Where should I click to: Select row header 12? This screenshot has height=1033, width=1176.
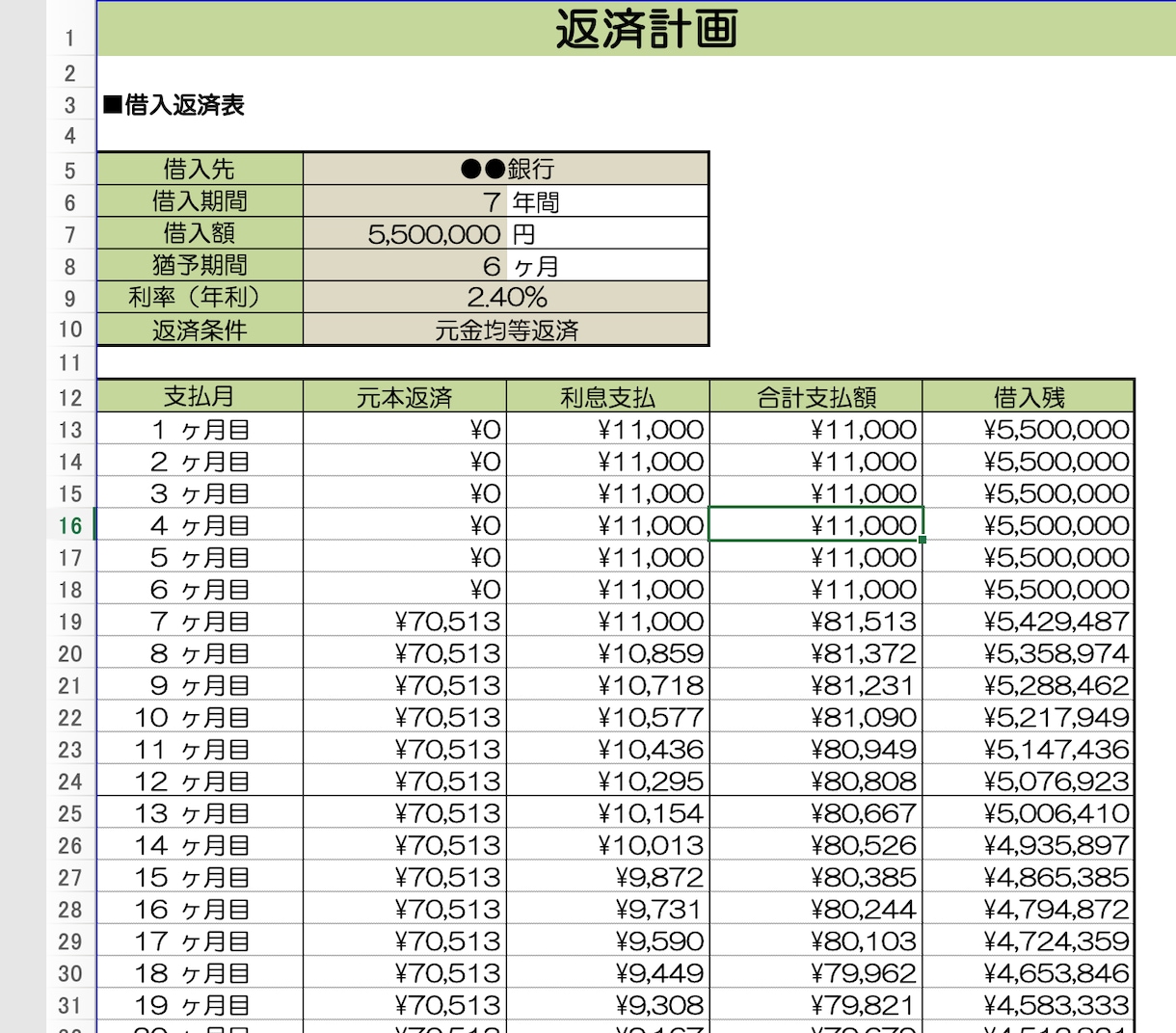click(70, 397)
